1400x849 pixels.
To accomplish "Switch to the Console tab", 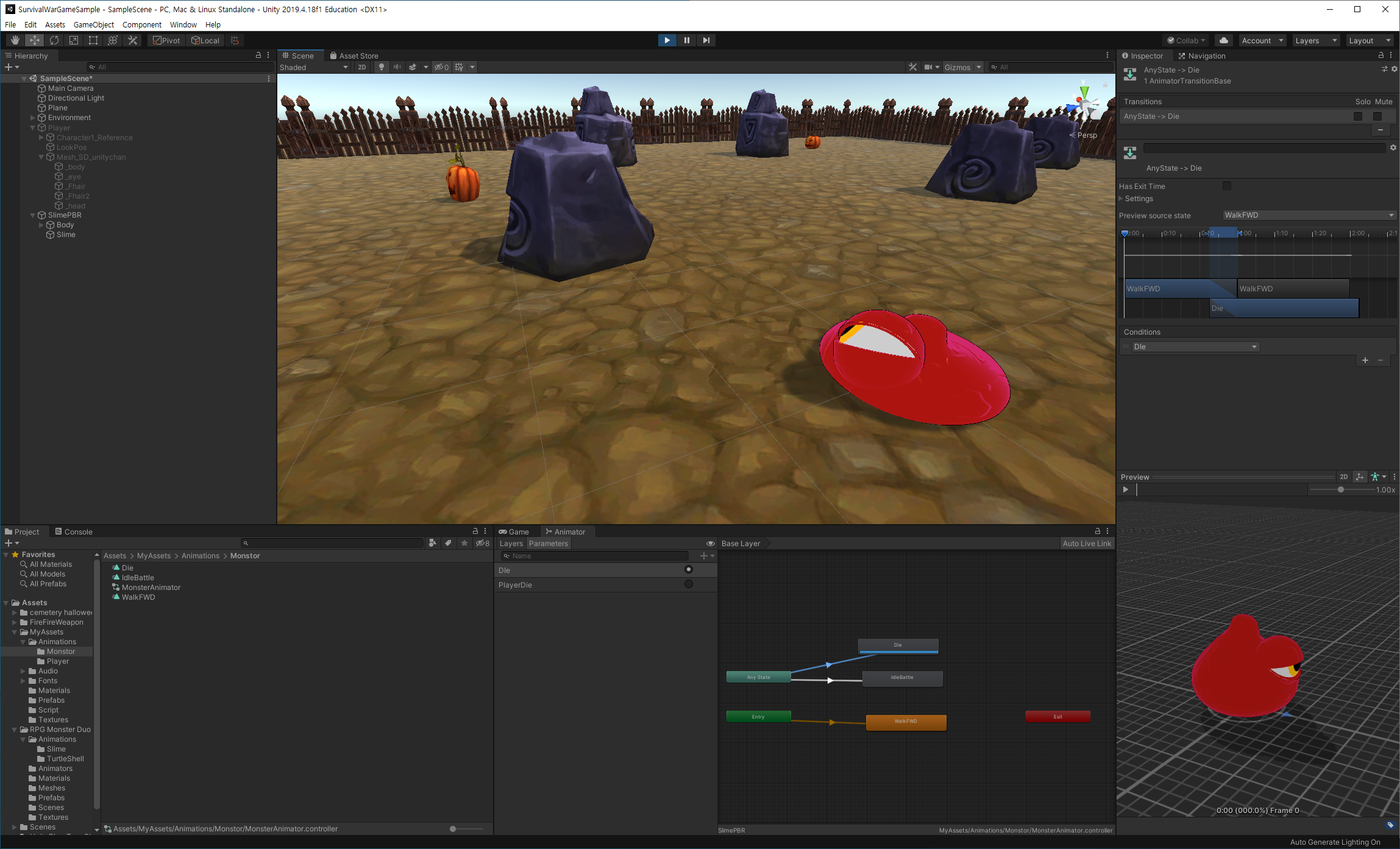I will click(x=74, y=531).
